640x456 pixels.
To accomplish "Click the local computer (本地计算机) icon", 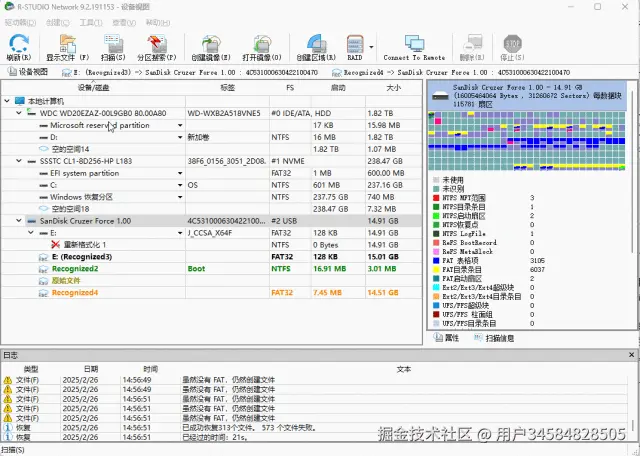I will coord(19,101).
